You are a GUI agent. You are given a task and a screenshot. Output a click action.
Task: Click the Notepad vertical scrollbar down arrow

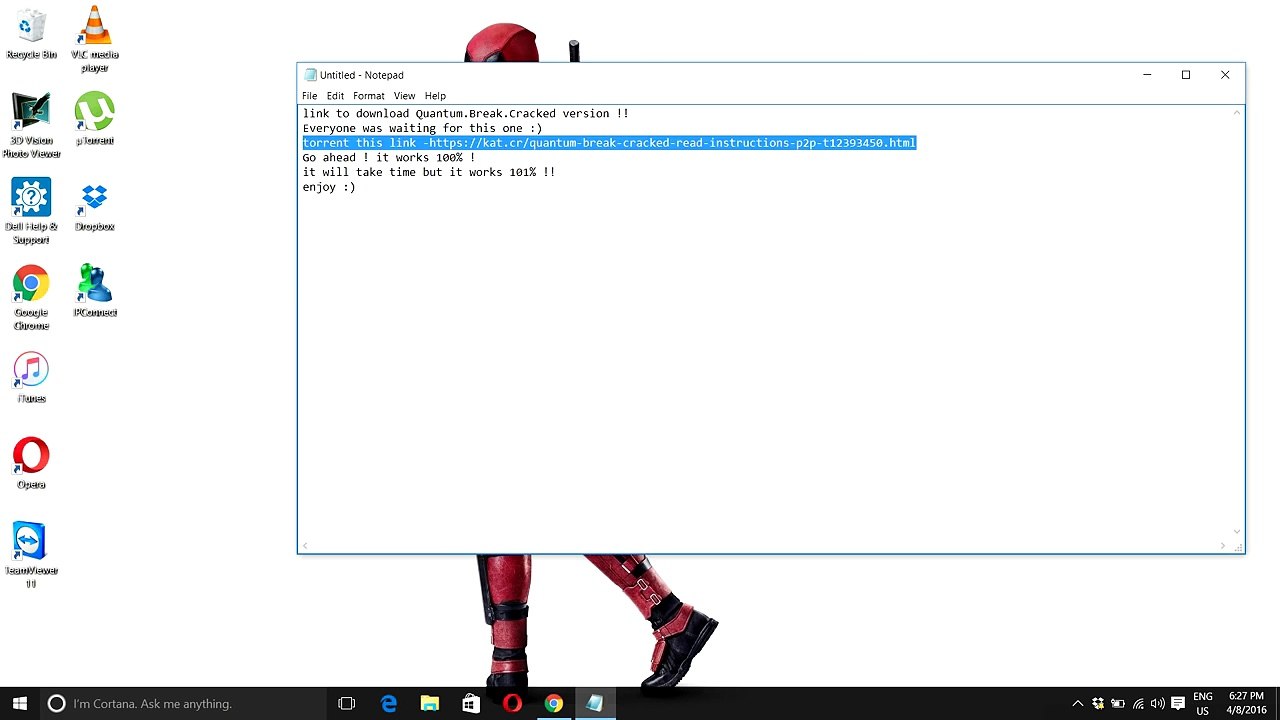(x=1237, y=531)
